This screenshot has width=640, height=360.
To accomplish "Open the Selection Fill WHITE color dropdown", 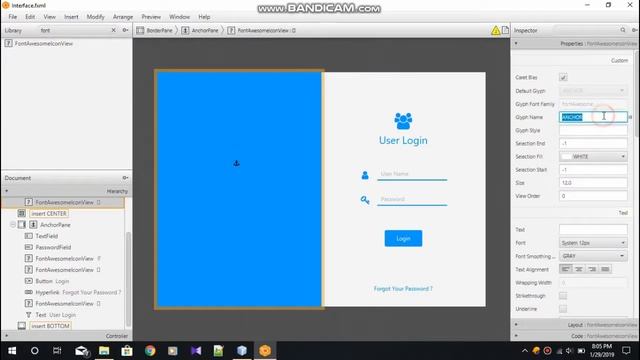I will [593, 157].
